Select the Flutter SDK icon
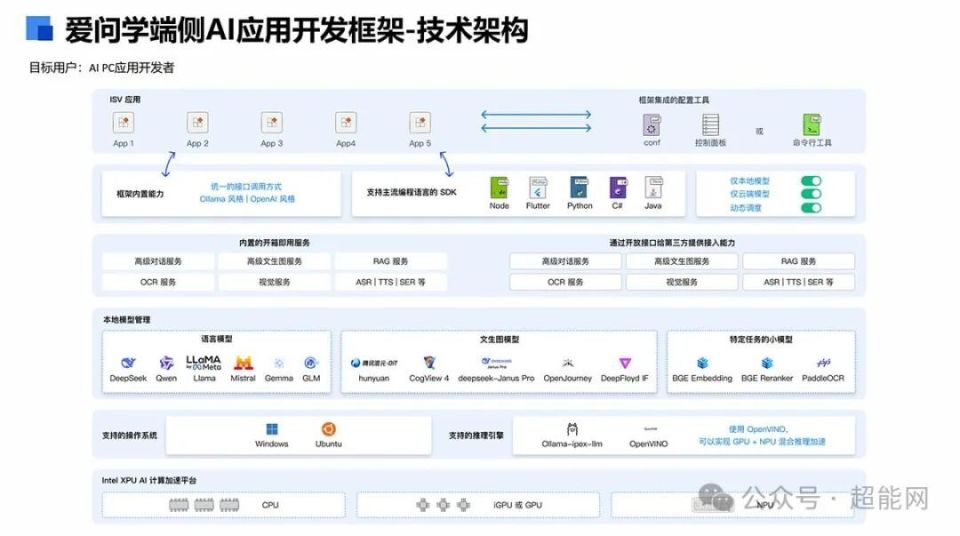960x536 pixels. pos(538,187)
